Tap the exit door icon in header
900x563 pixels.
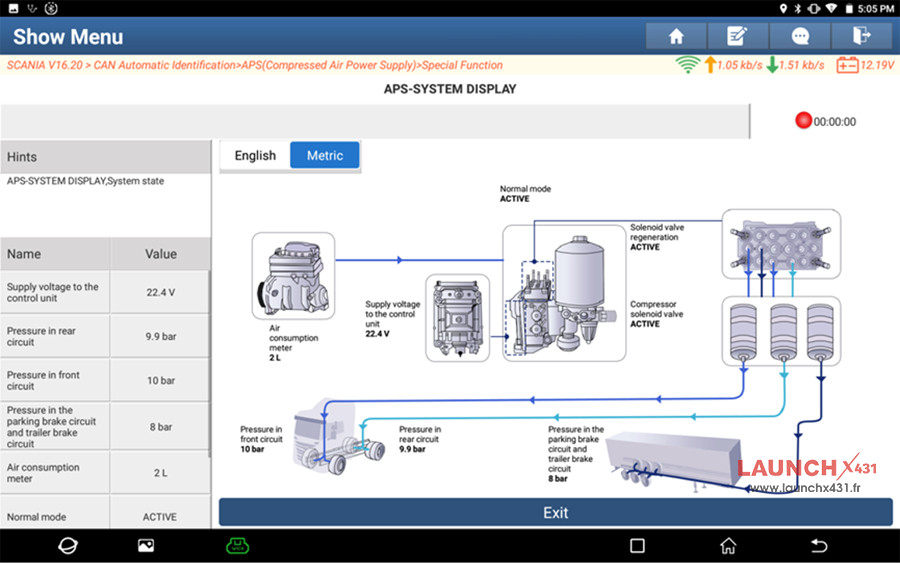pyautogui.click(x=861, y=36)
